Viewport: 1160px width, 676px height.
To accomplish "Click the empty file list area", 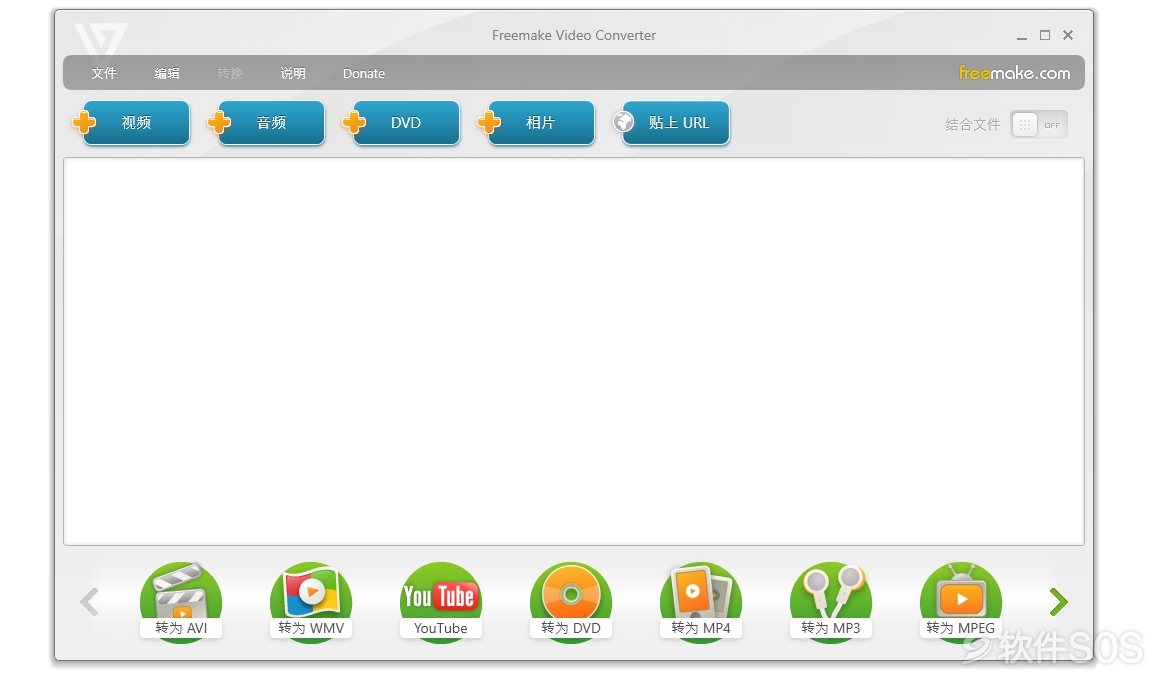I will 574,351.
